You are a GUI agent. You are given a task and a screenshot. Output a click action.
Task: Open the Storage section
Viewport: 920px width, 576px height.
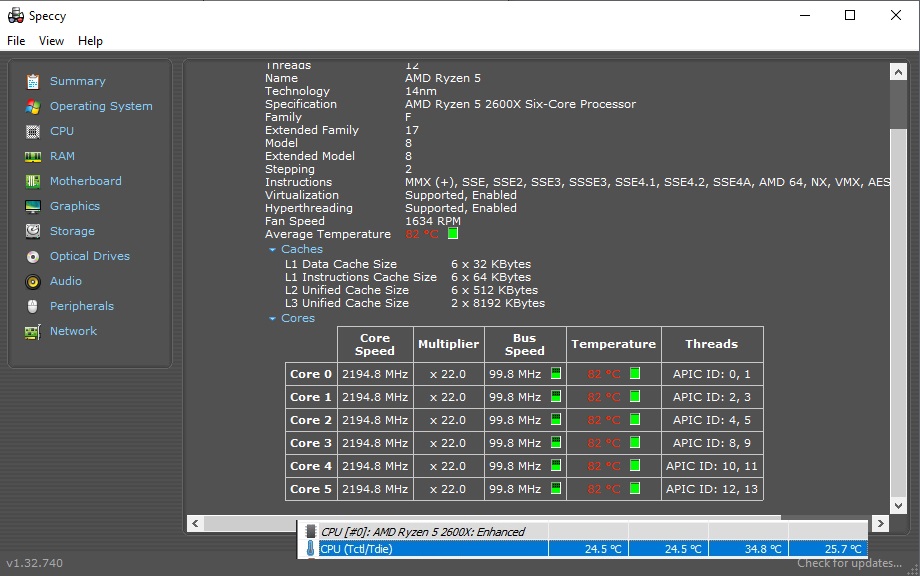[72, 231]
